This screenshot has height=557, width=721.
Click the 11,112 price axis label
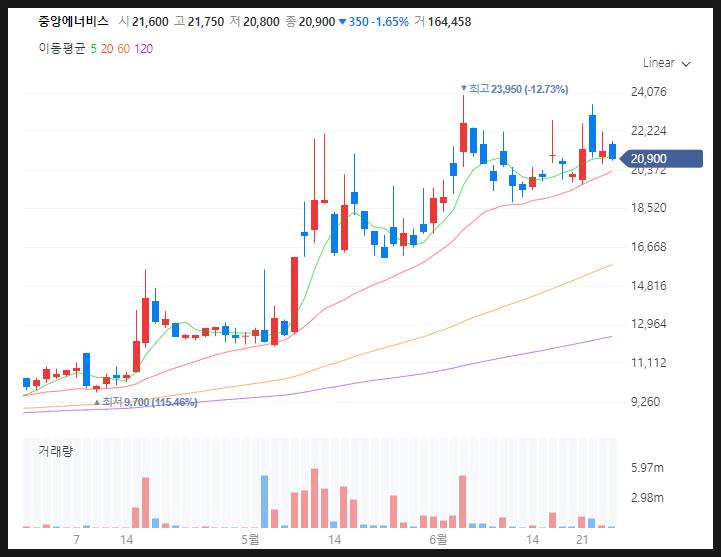(648, 363)
